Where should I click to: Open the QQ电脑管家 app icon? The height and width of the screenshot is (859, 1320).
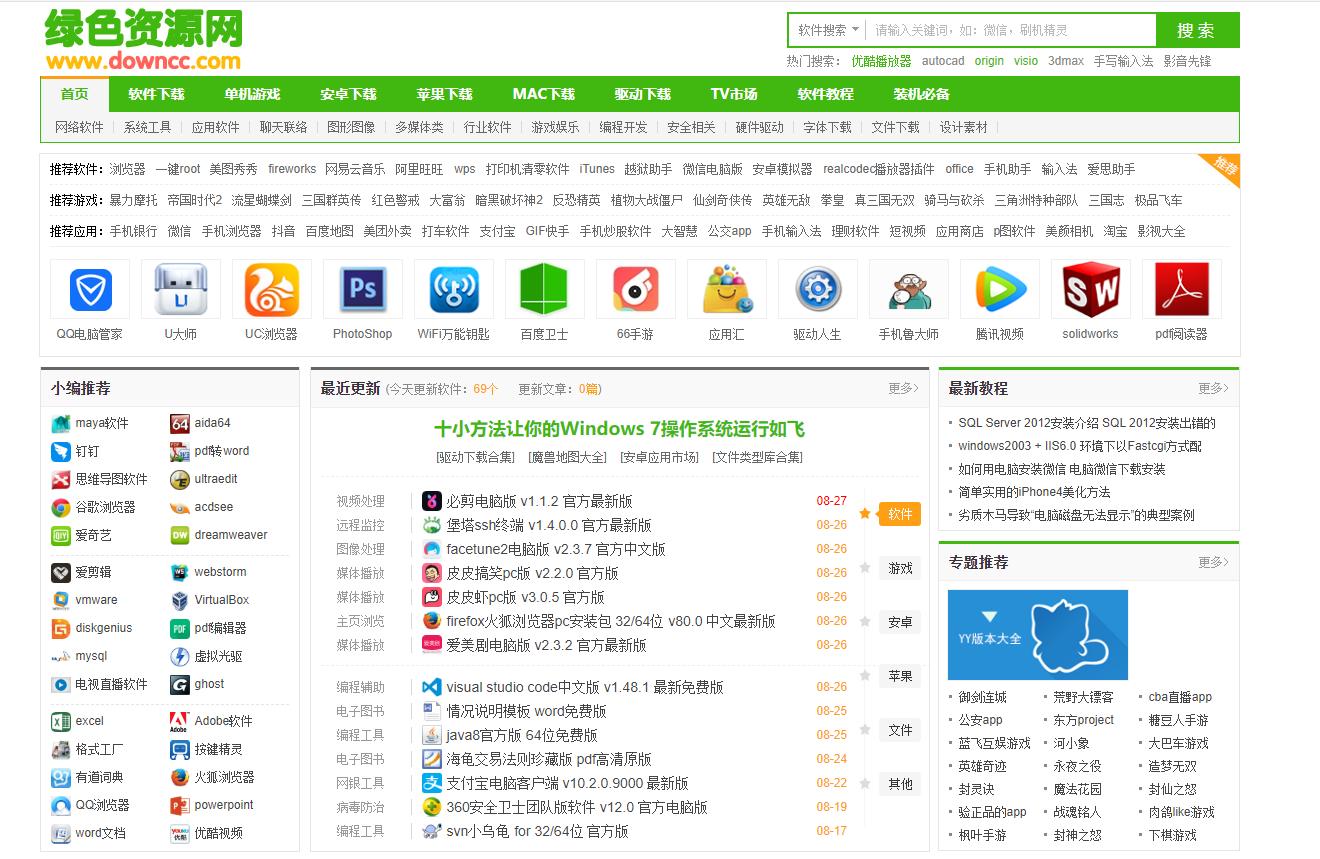click(90, 290)
